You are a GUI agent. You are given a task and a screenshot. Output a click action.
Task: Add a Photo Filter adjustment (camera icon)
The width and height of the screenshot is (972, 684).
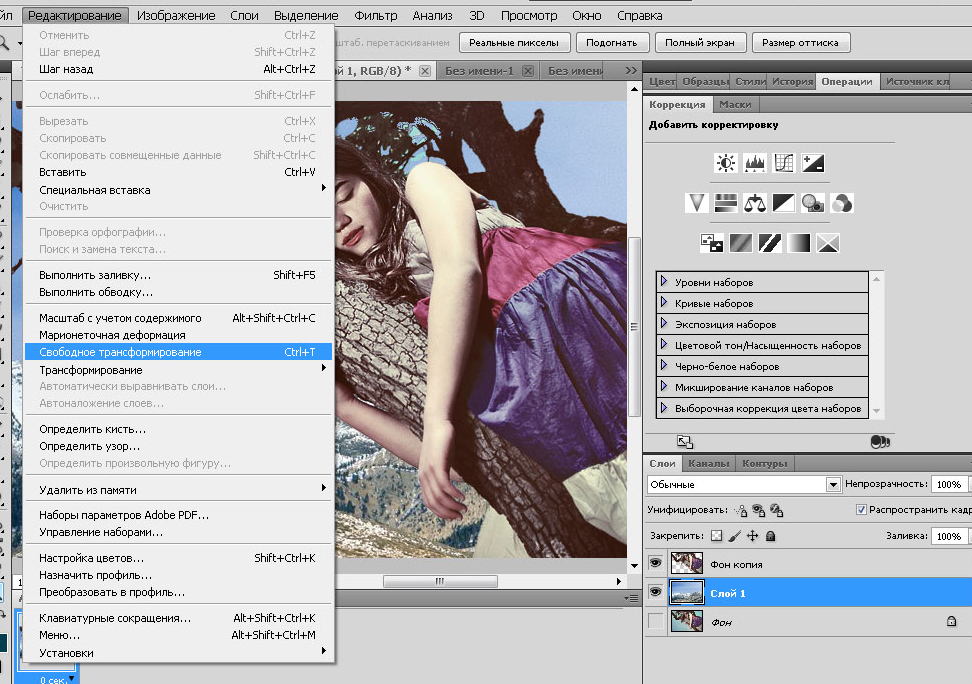click(813, 203)
